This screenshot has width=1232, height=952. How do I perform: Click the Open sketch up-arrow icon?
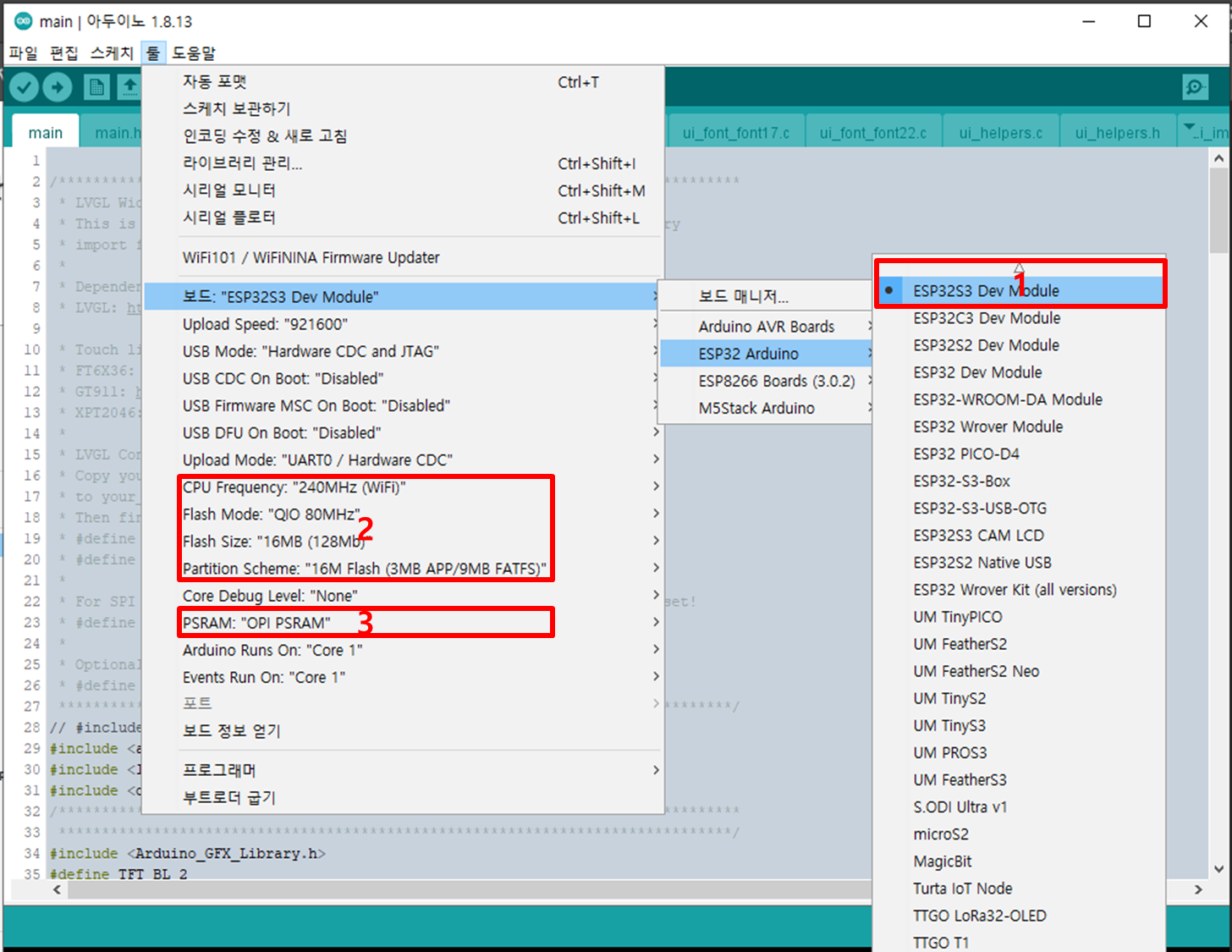[129, 87]
